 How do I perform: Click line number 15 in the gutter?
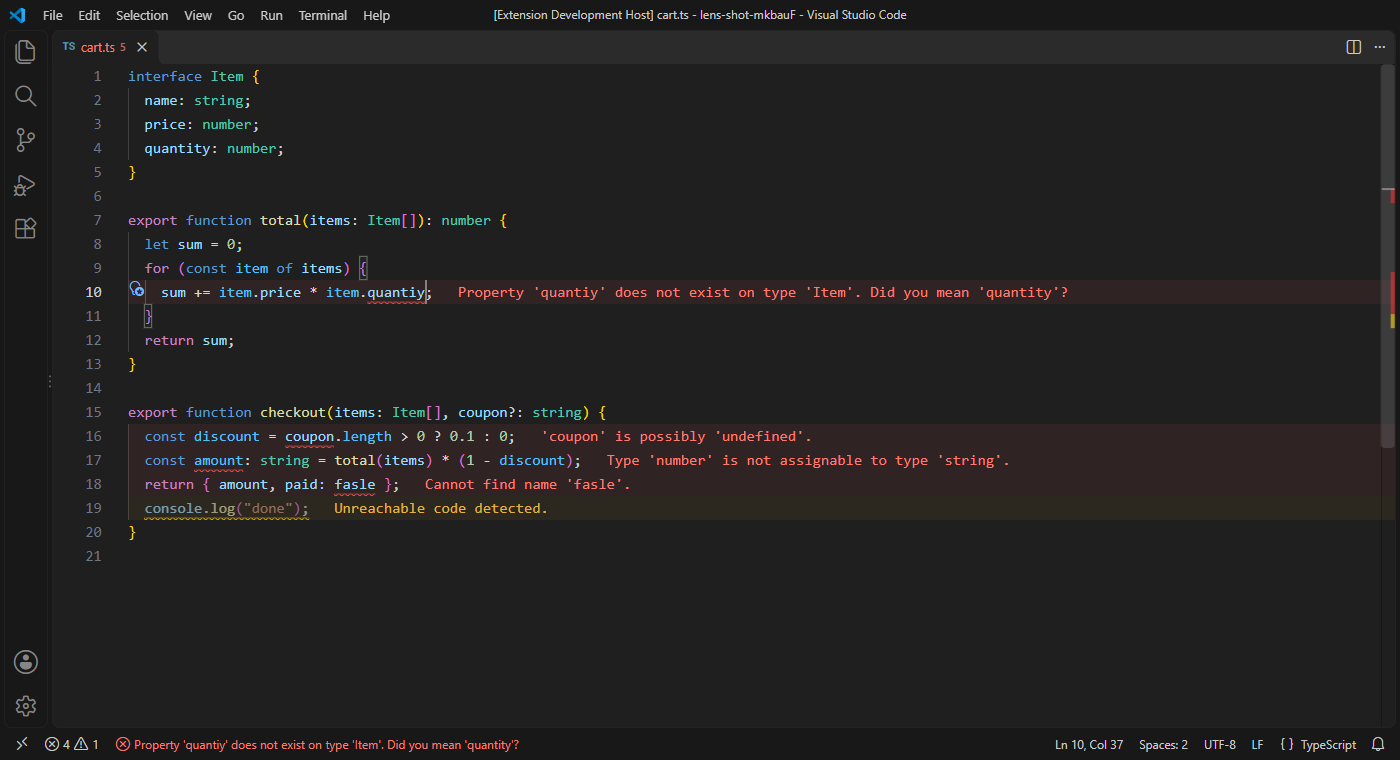pos(94,412)
